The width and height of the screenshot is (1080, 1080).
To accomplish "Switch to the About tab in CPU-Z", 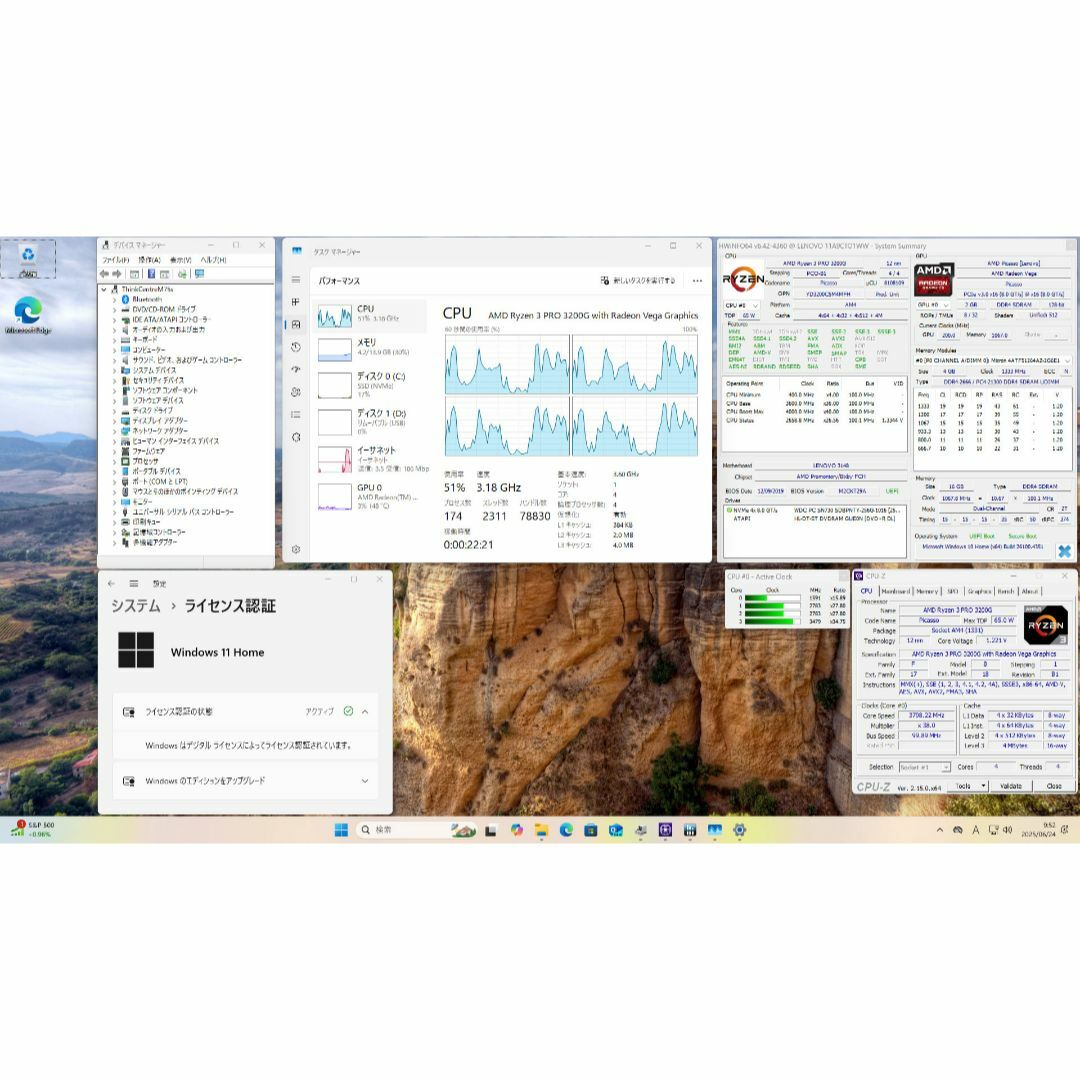I will tap(1030, 591).
